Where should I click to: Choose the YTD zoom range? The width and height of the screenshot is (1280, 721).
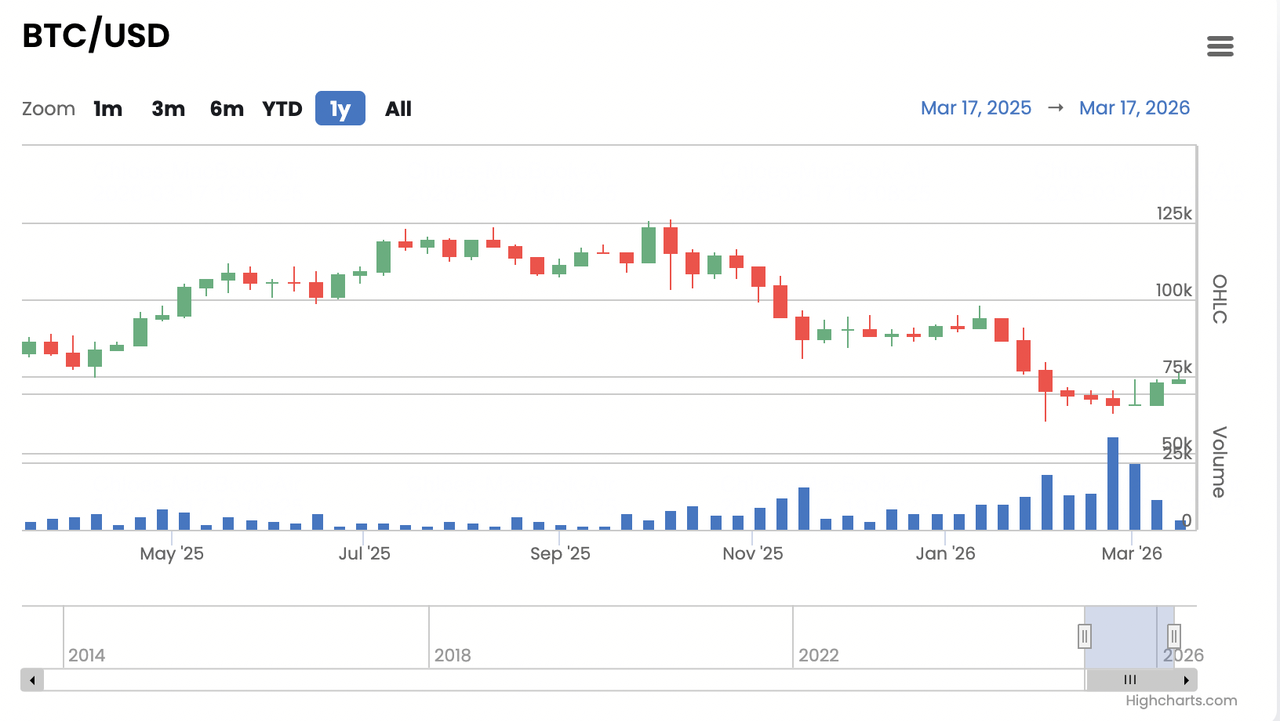[x=282, y=109]
